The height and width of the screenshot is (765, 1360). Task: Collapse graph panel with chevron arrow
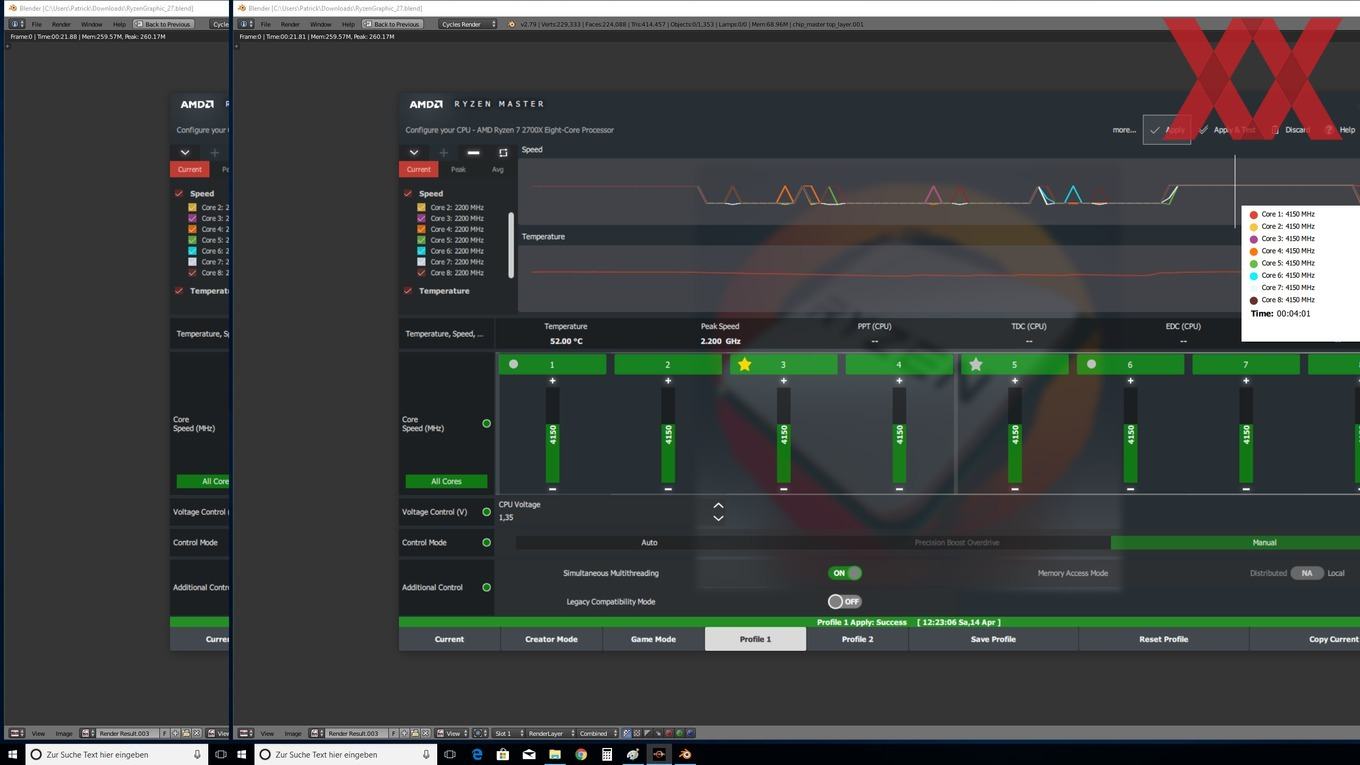413,153
